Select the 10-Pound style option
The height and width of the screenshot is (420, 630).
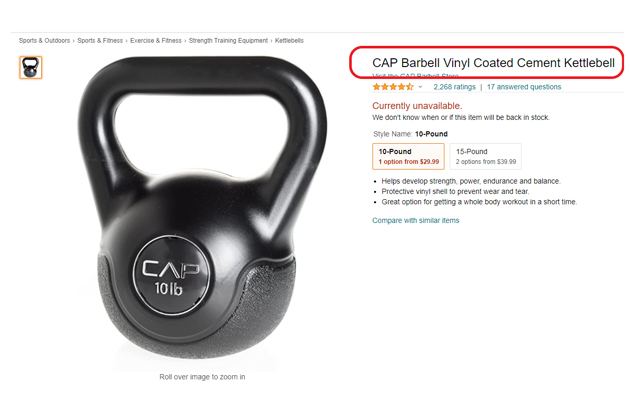tap(408, 156)
